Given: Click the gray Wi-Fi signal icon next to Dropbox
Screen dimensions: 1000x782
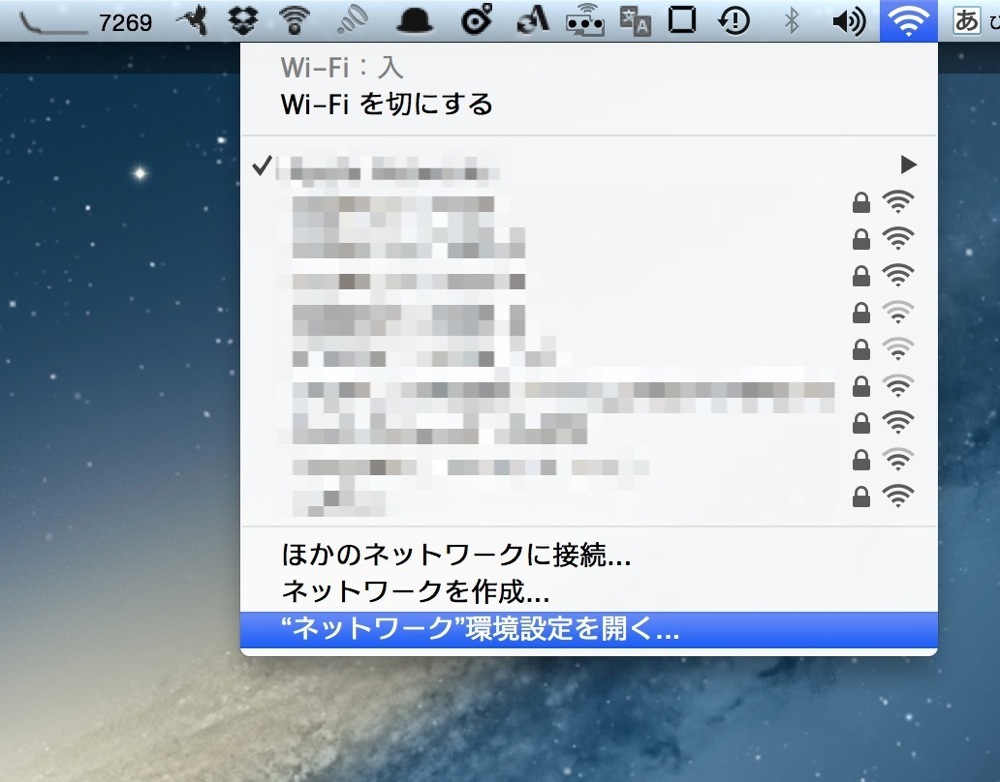Looking at the screenshot, I should 294,20.
